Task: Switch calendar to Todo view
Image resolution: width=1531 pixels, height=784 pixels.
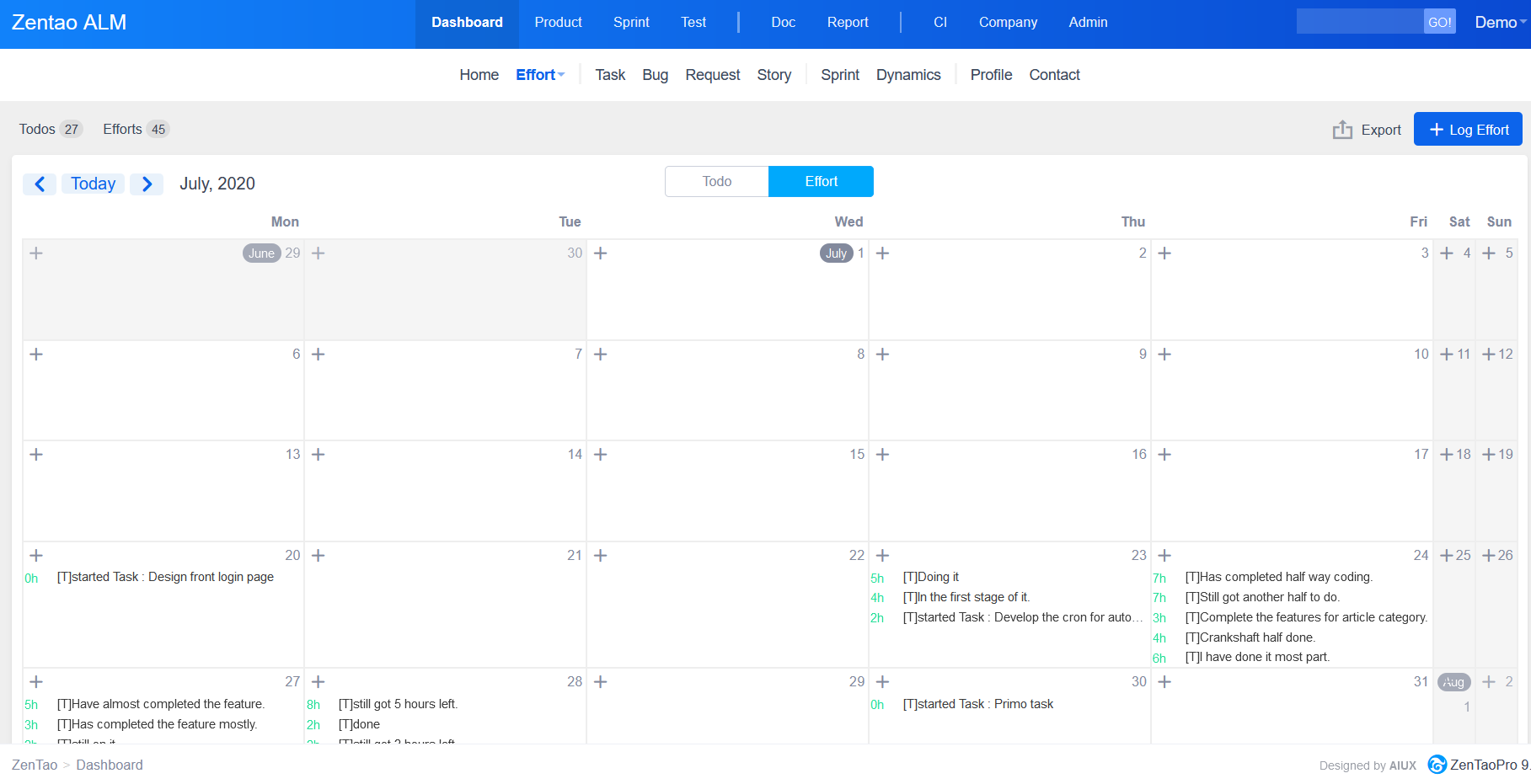Action: (x=716, y=182)
